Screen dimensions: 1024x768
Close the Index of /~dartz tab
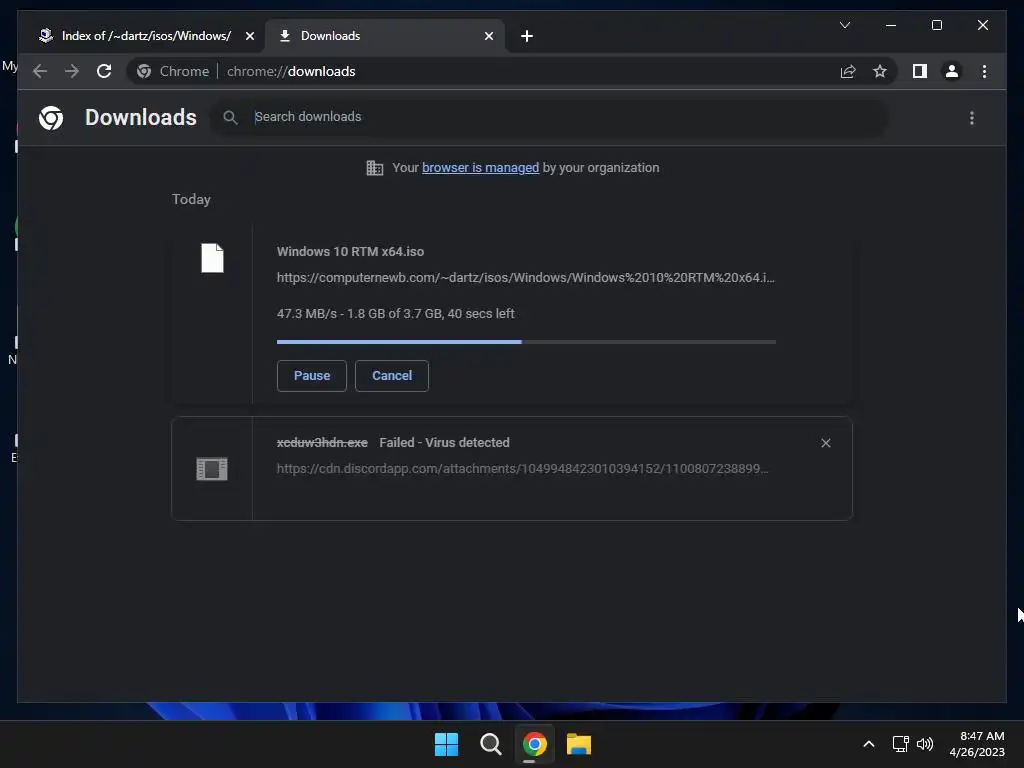(x=249, y=36)
